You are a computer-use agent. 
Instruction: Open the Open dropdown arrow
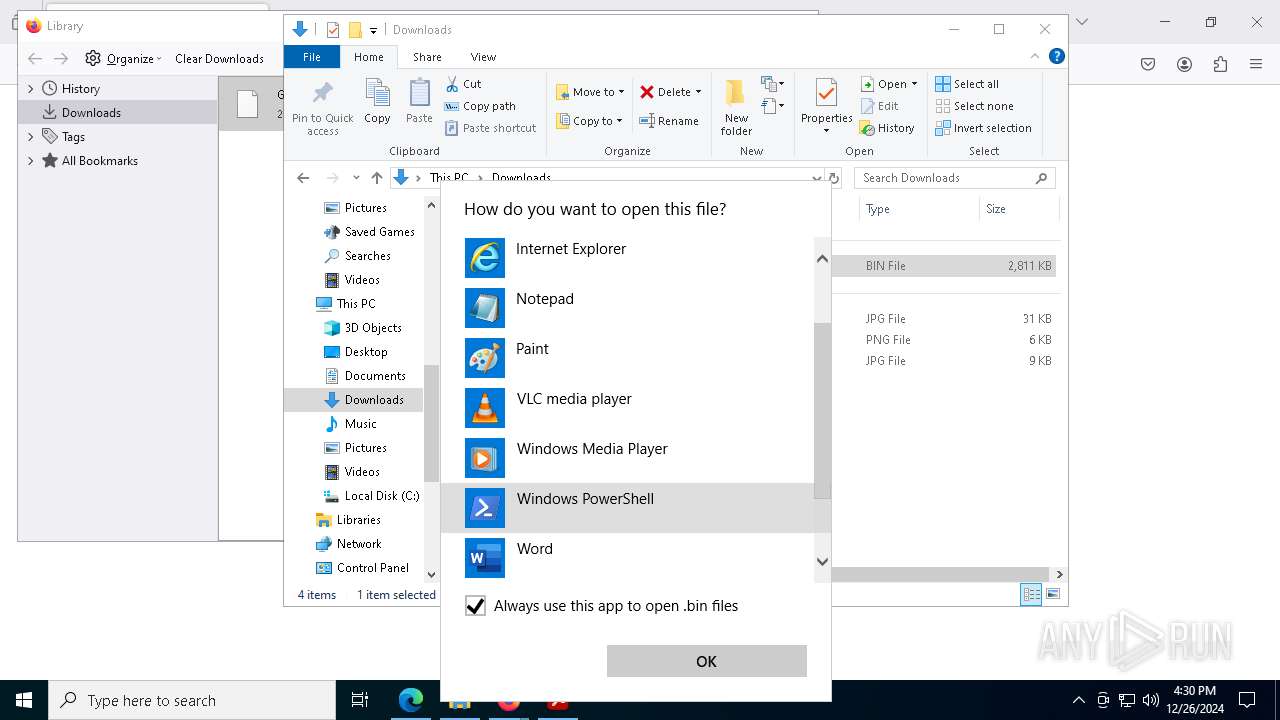pyautogui.click(x=914, y=84)
